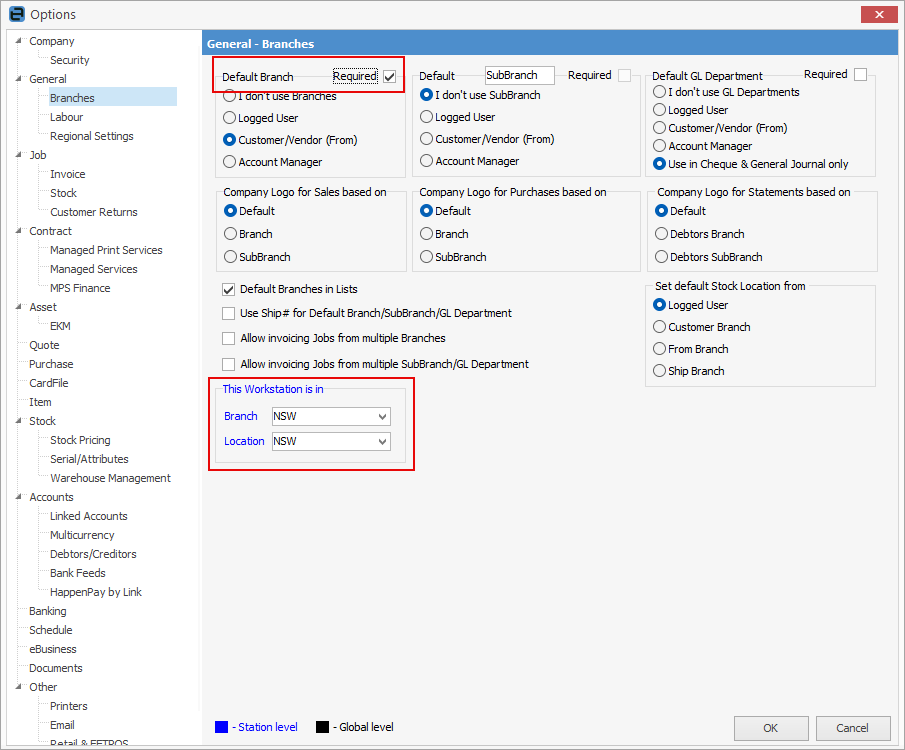Open the Printers options page
The width and height of the screenshot is (905, 750).
[x=69, y=706]
